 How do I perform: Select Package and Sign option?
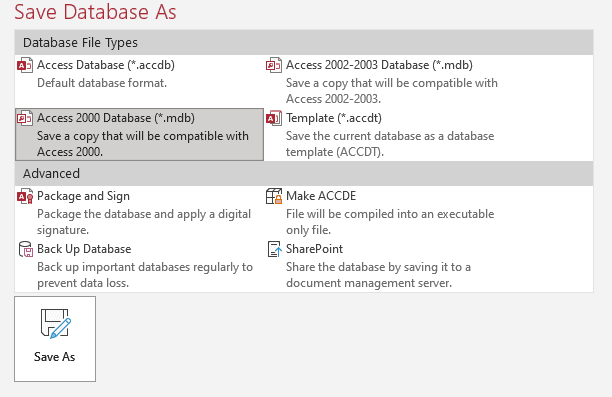click(139, 212)
